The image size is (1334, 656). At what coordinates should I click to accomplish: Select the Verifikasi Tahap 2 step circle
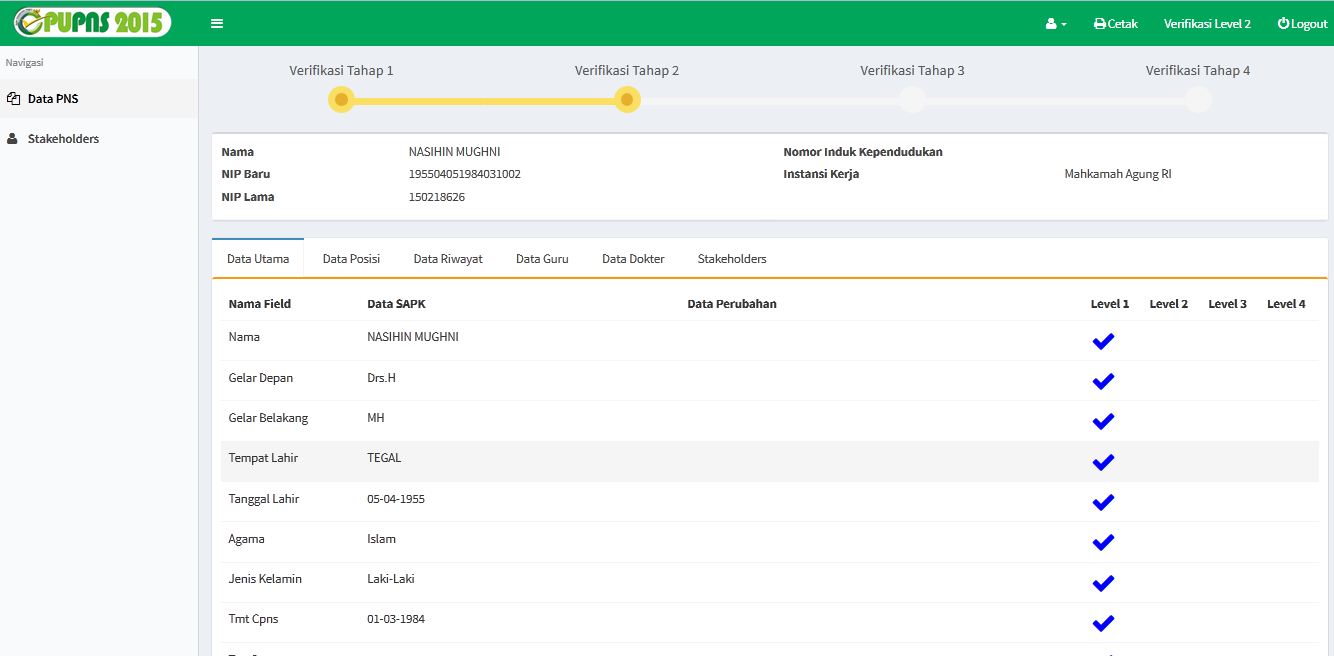tap(627, 100)
